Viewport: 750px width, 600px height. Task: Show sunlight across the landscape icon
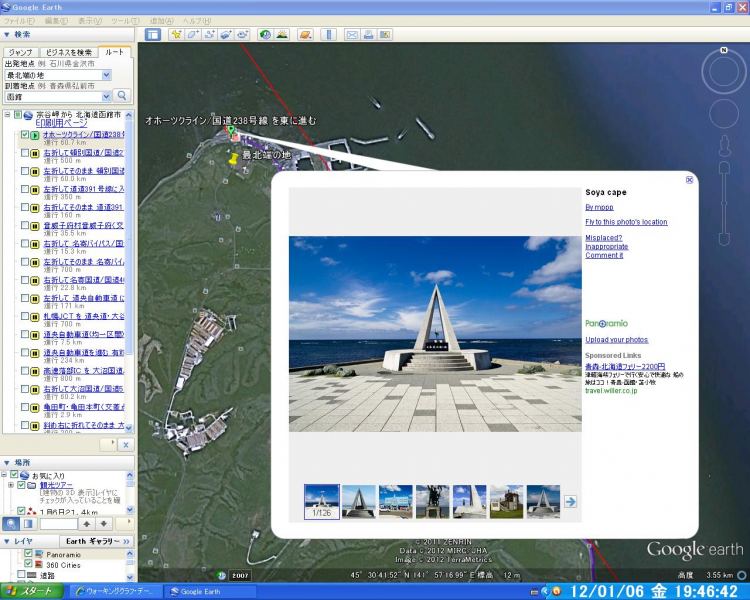pos(282,34)
